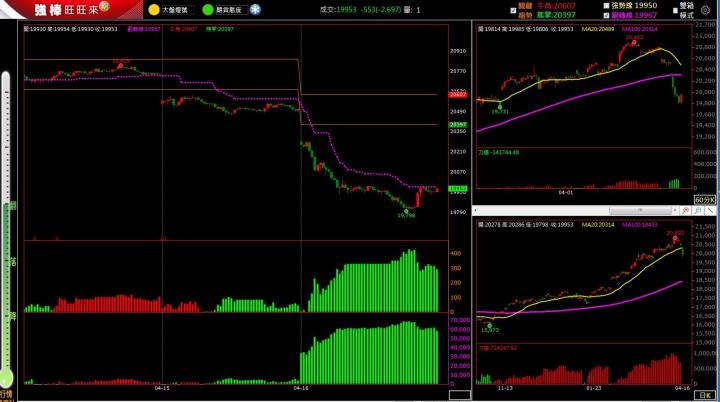Click the 行情 label at bottom left
Image resolution: width=720 pixels, height=402 pixels.
(7, 394)
